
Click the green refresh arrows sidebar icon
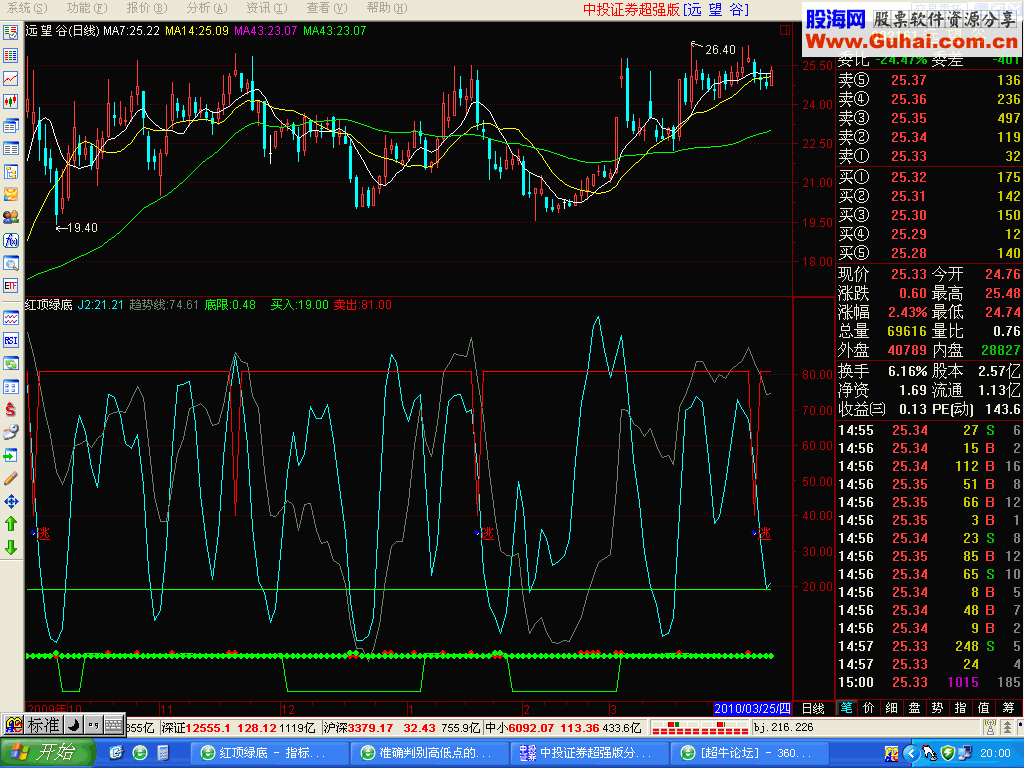point(11,363)
